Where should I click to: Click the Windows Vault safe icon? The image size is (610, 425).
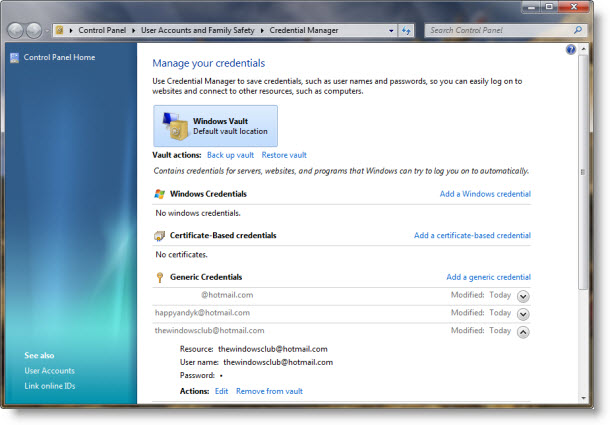175,126
